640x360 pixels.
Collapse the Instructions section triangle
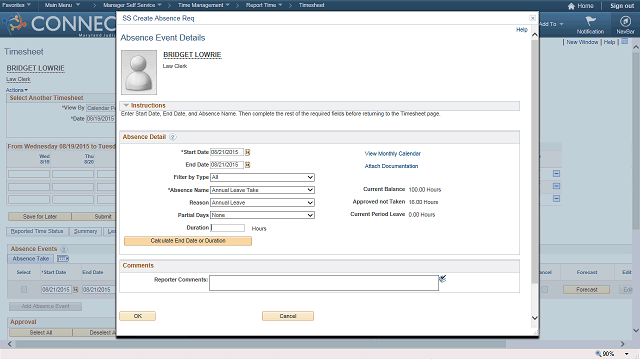126,105
